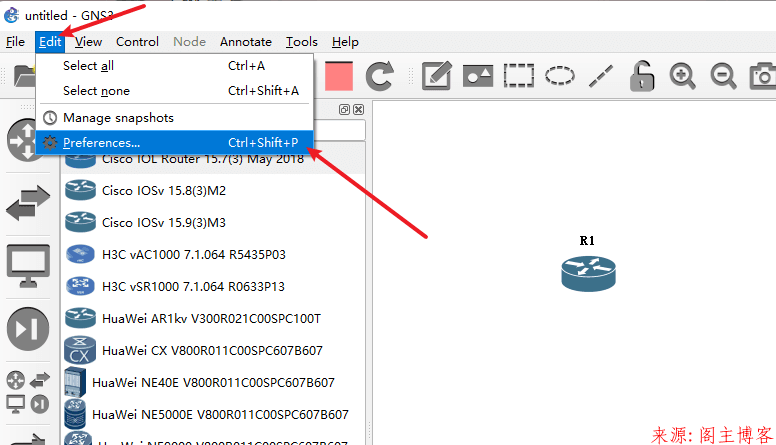The image size is (776, 445).
Task: Select the draw line tool
Action: point(601,76)
